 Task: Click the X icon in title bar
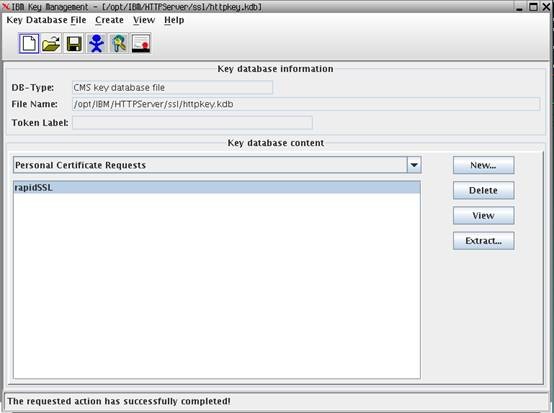[5, 7]
